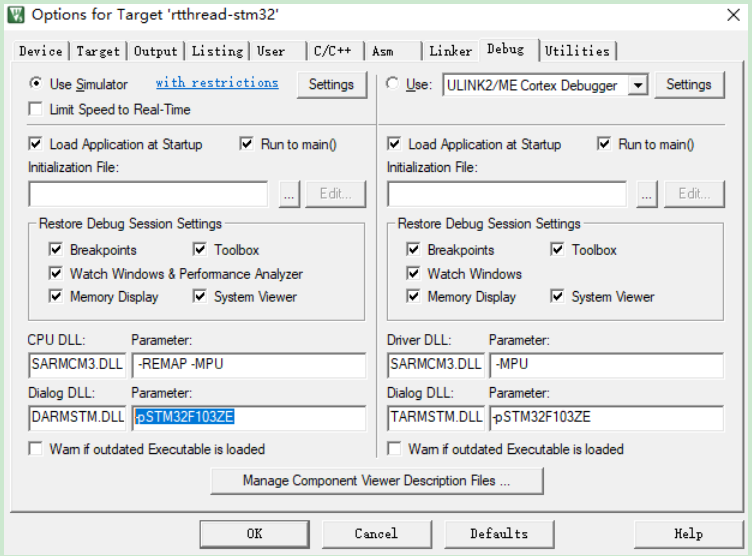Open Simulator Settings button

(331, 84)
